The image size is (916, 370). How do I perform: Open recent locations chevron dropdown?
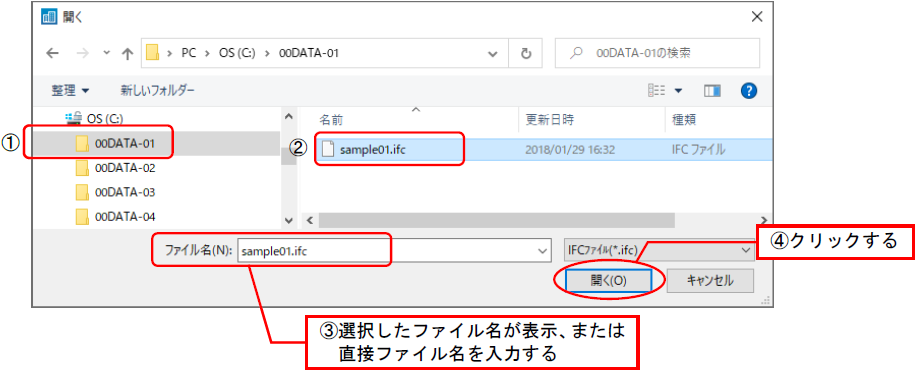pyautogui.click(x=106, y=53)
